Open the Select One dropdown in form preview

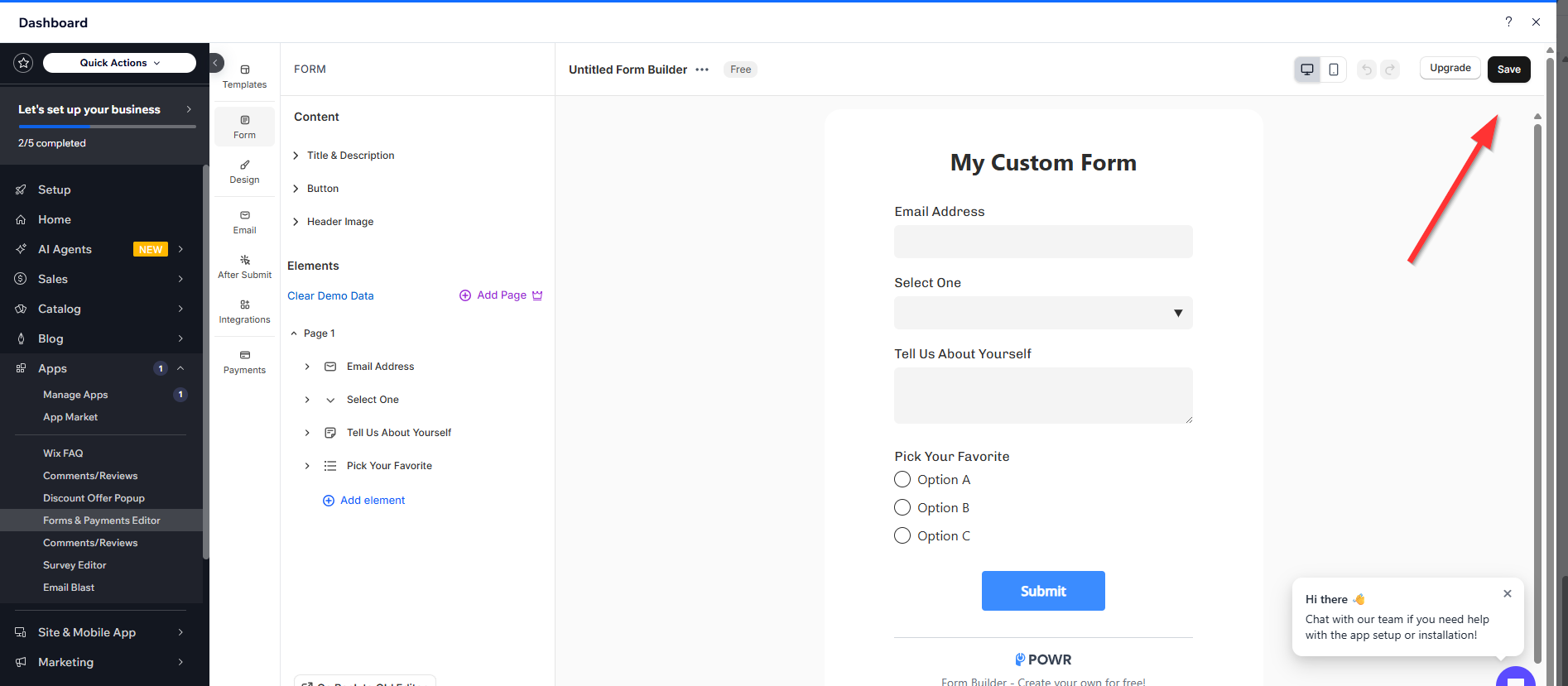pos(1043,313)
